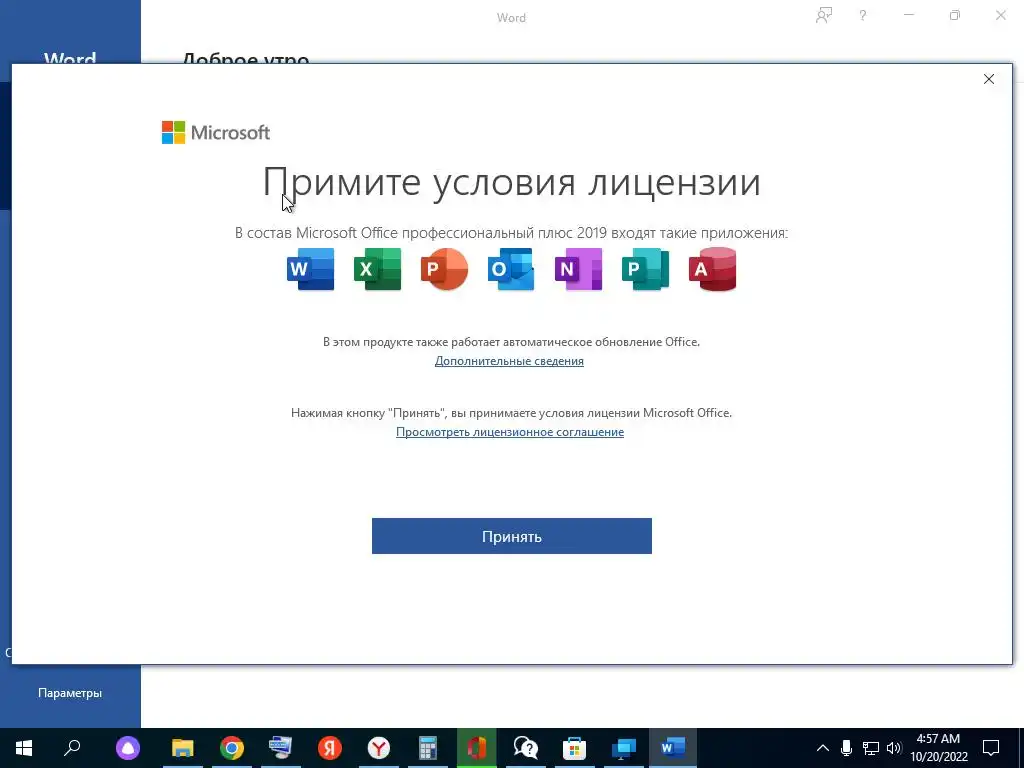Image resolution: width=1024 pixels, height=768 pixels.
Task: Click the Excel app icon in license dialog
Action: coord(377,269)
